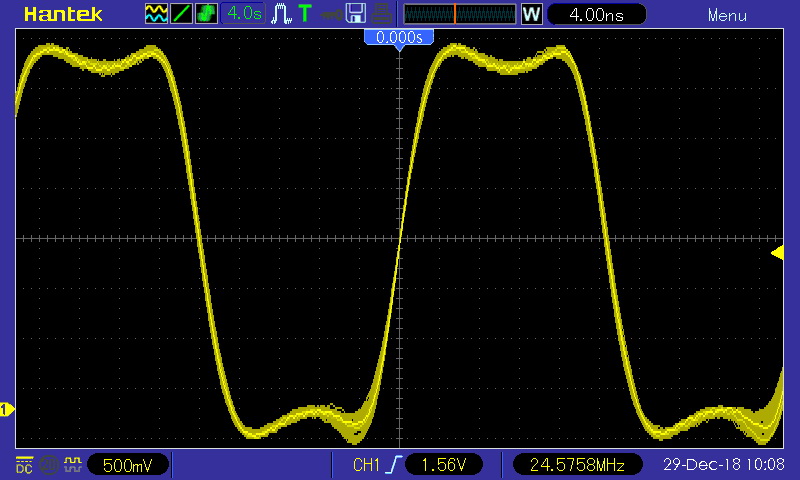800x480 pixels.
Task: Click the rising edge trigger slope icon
Action: pos(394,465)
